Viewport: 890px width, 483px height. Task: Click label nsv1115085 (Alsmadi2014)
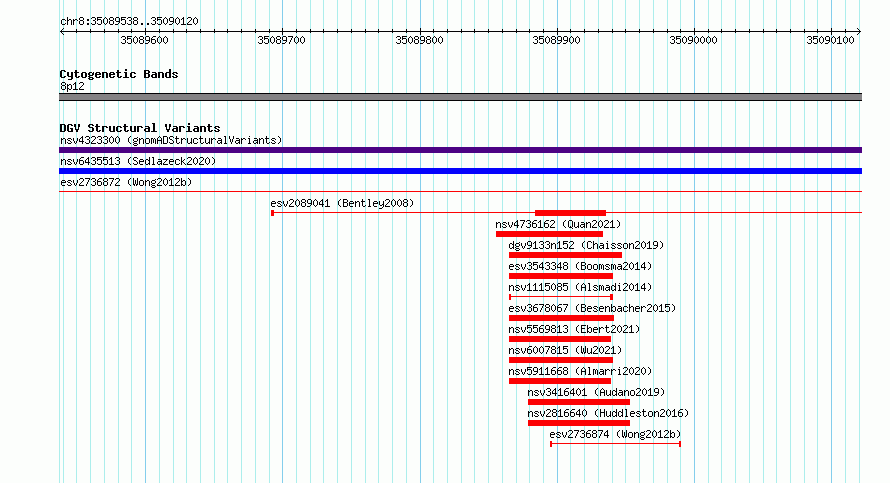[580, 287]
